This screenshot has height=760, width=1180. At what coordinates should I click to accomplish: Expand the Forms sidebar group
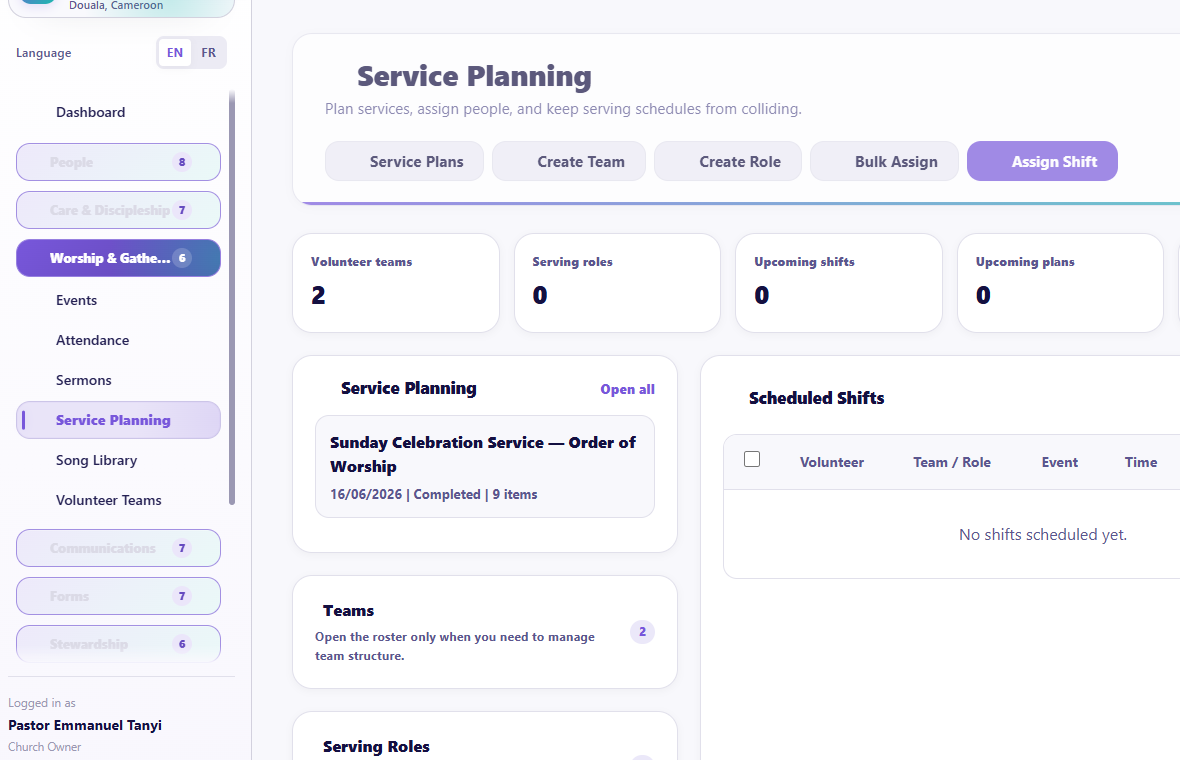pyautogui.click(x=118, y=596)
